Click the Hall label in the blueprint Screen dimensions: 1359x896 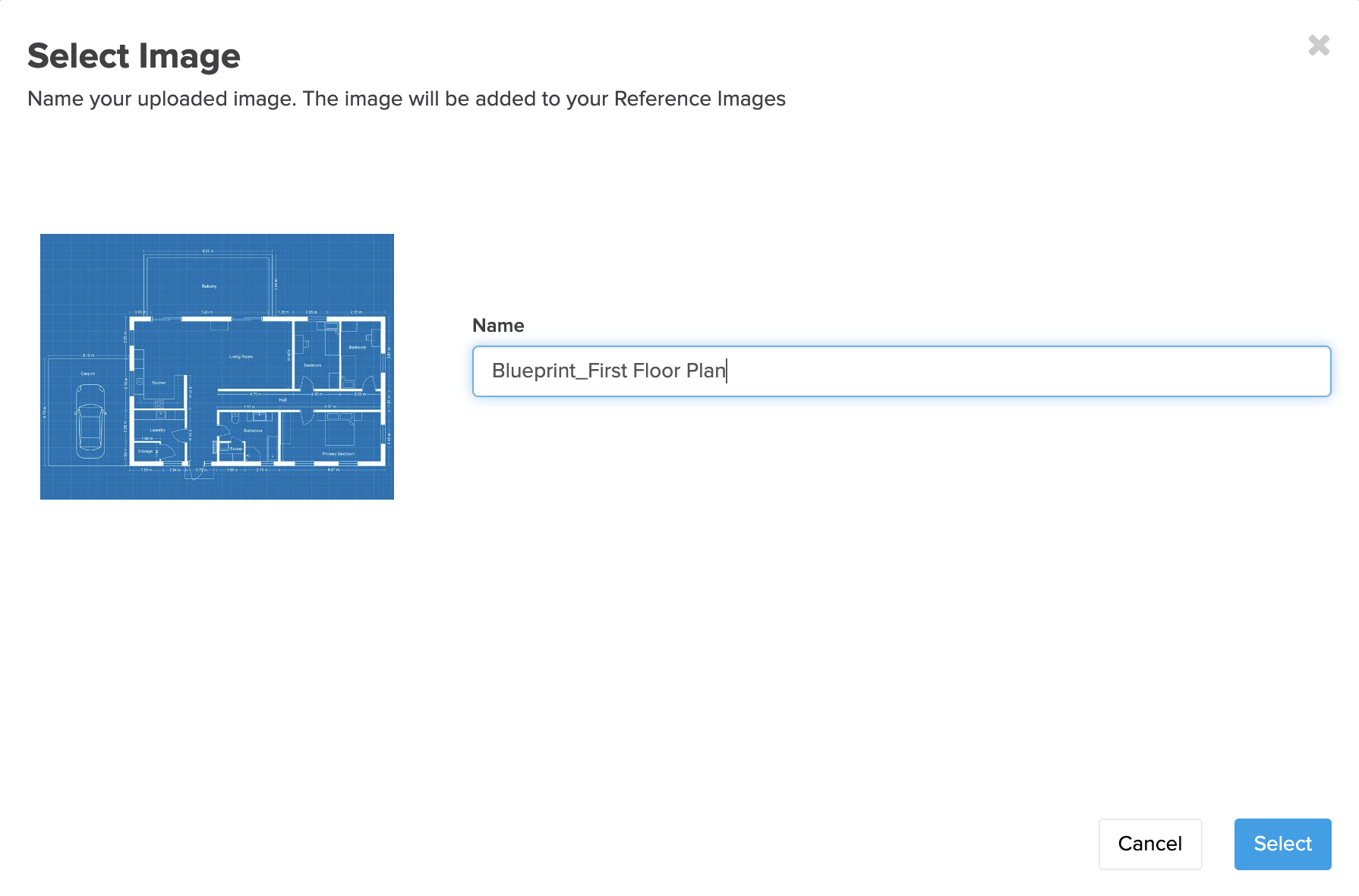click(282, 400)
